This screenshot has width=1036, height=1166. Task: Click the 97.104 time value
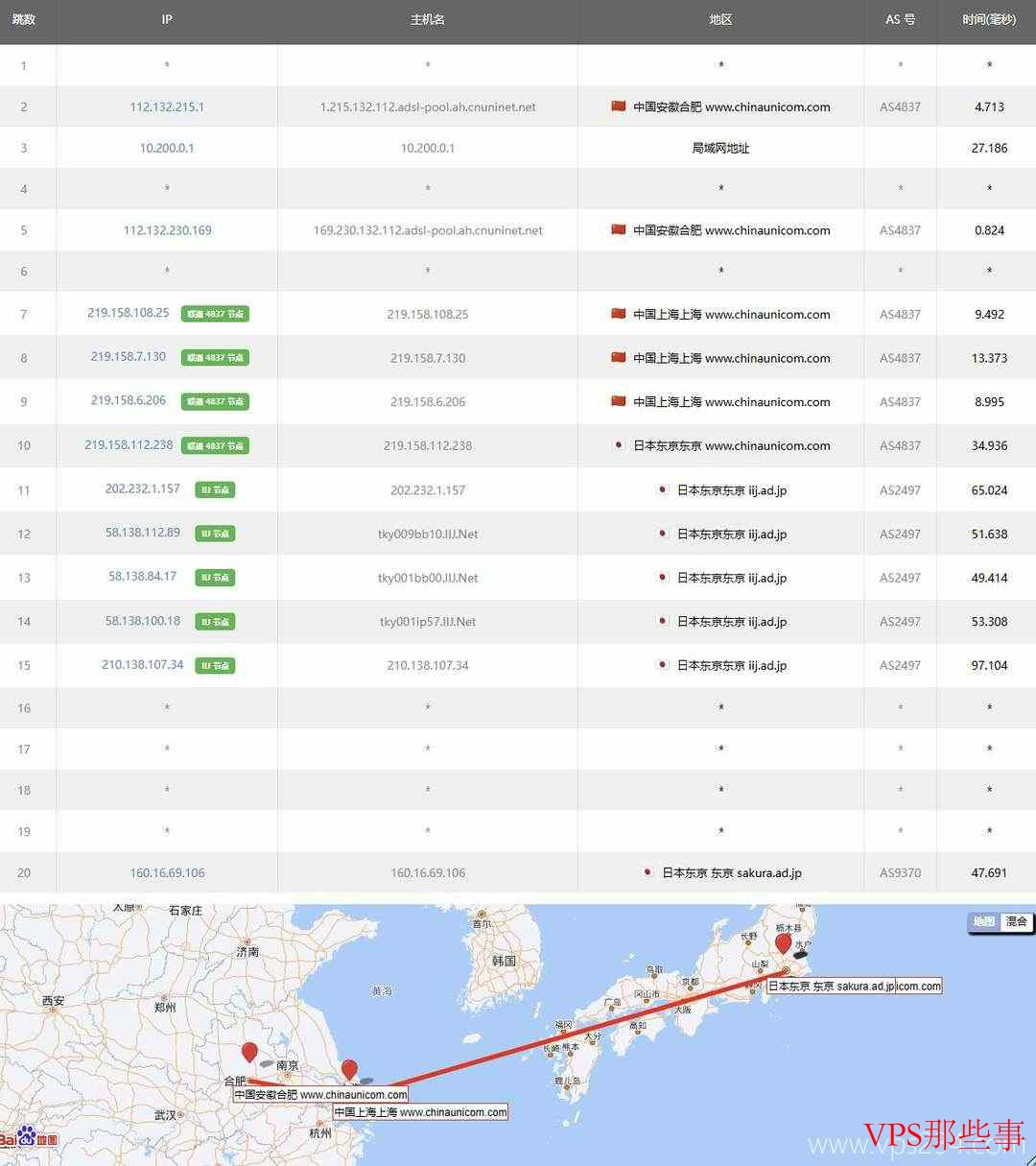point(989,665)
